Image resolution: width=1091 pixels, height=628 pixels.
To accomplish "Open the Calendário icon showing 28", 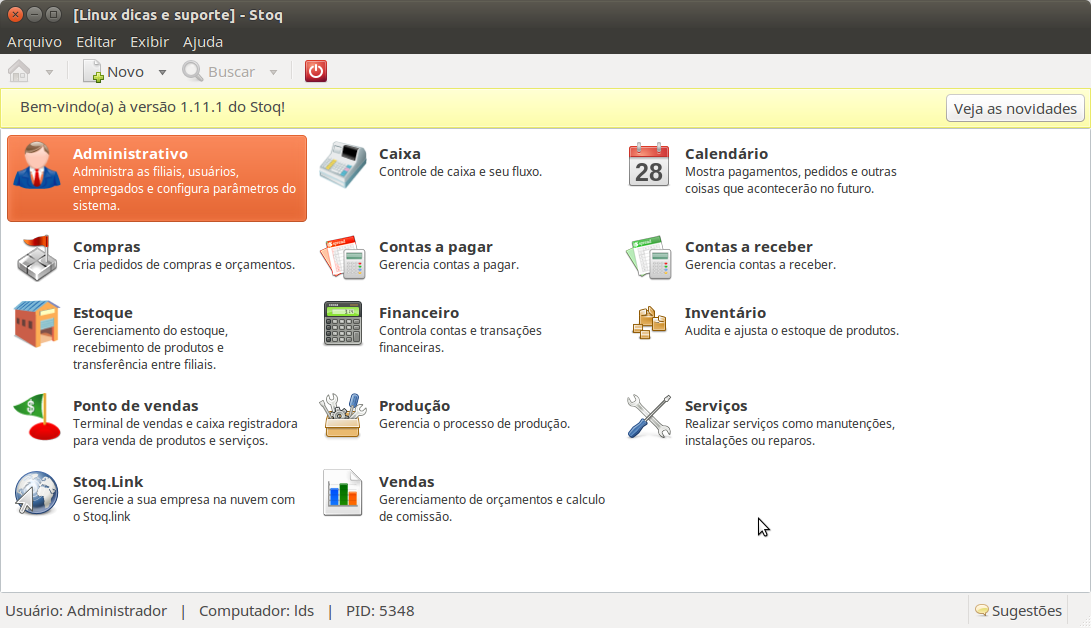I will pos(648,166).
